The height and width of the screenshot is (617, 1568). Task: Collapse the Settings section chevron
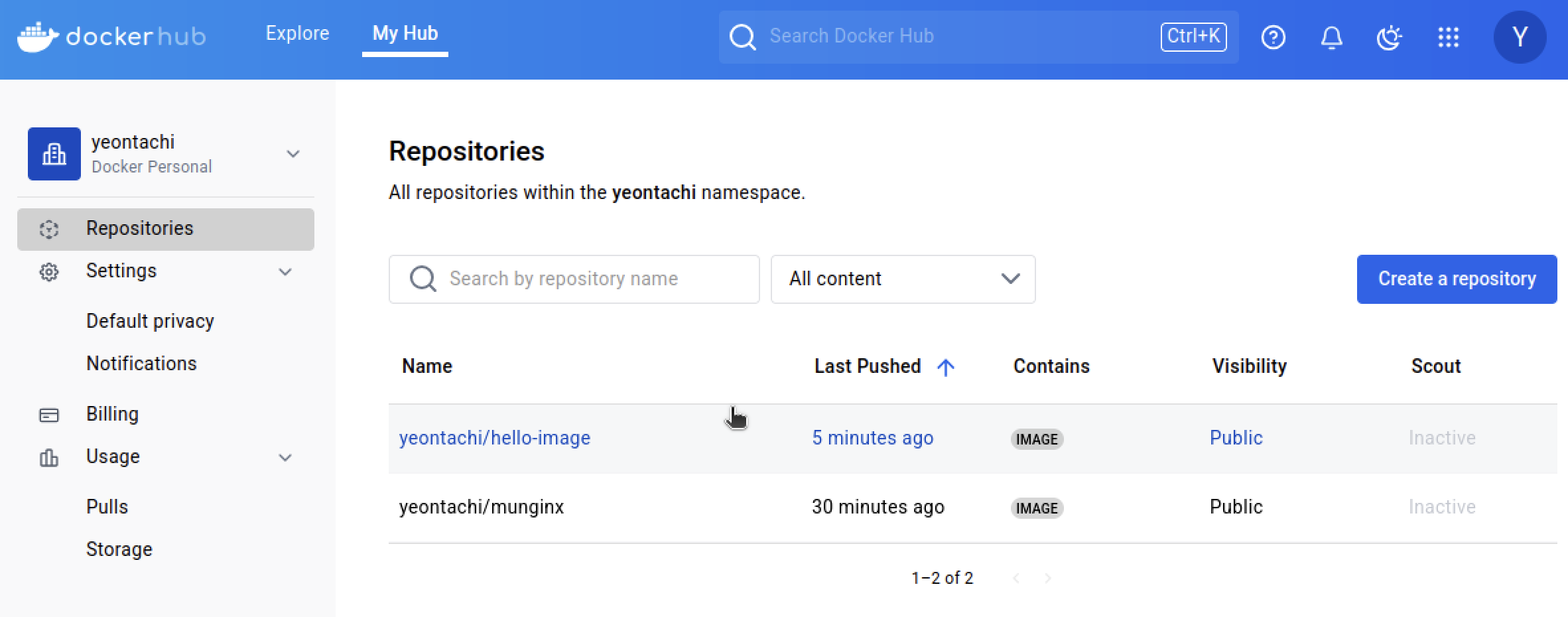[285, 272]
